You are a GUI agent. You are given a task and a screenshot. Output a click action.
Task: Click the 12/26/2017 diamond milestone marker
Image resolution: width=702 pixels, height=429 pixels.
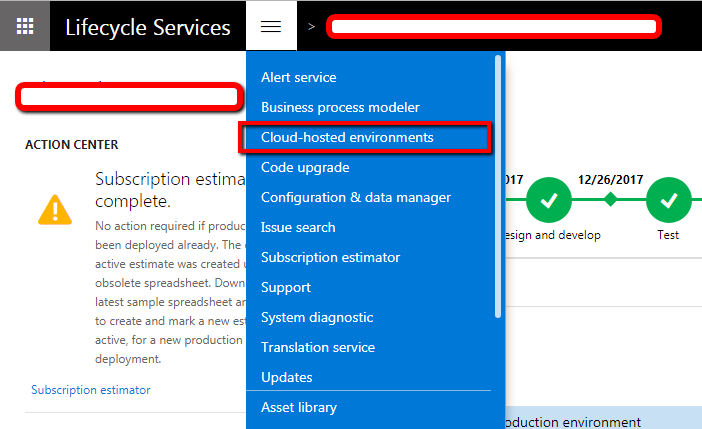(610, 200)
